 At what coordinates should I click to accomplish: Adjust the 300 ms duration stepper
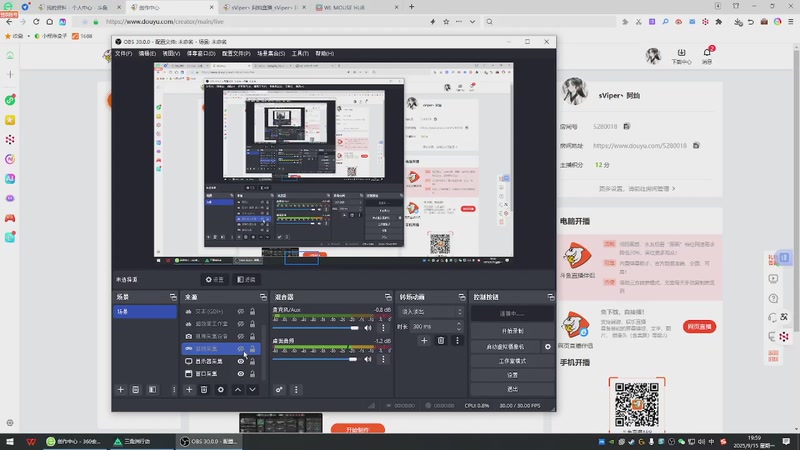pyautogui.click(x=459, y=326)
